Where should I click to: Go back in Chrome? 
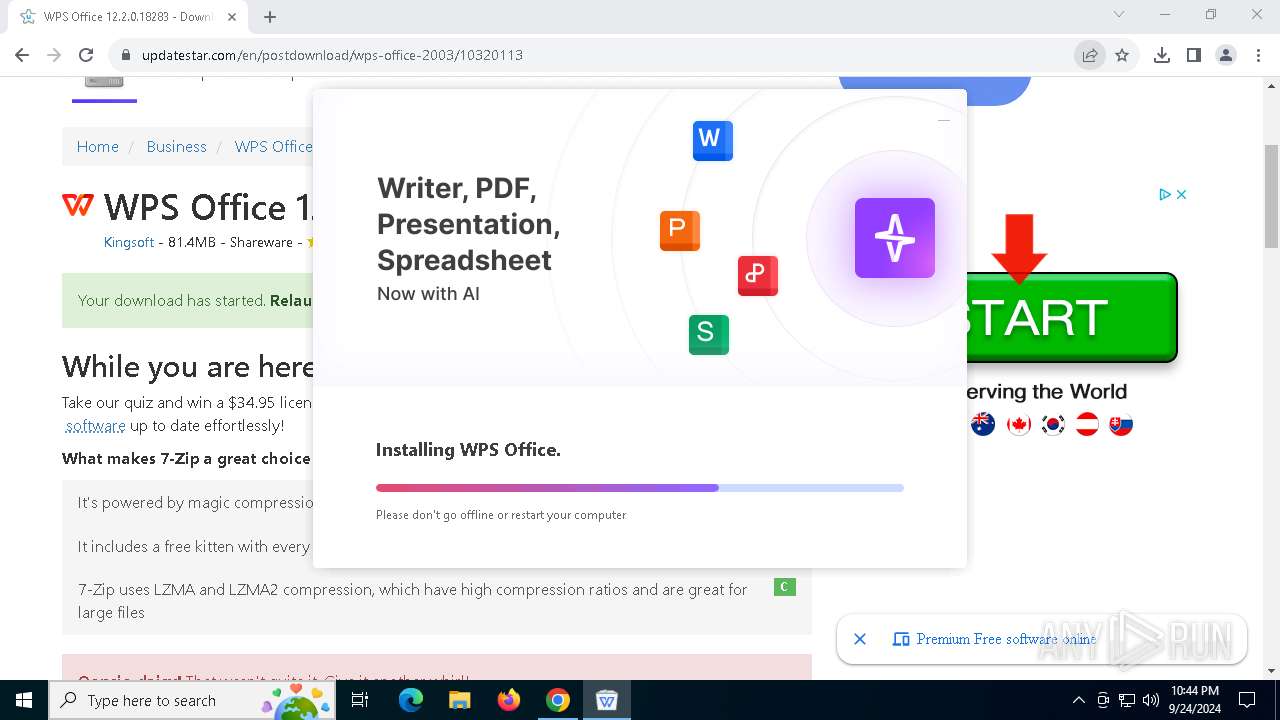coord(22,55)
